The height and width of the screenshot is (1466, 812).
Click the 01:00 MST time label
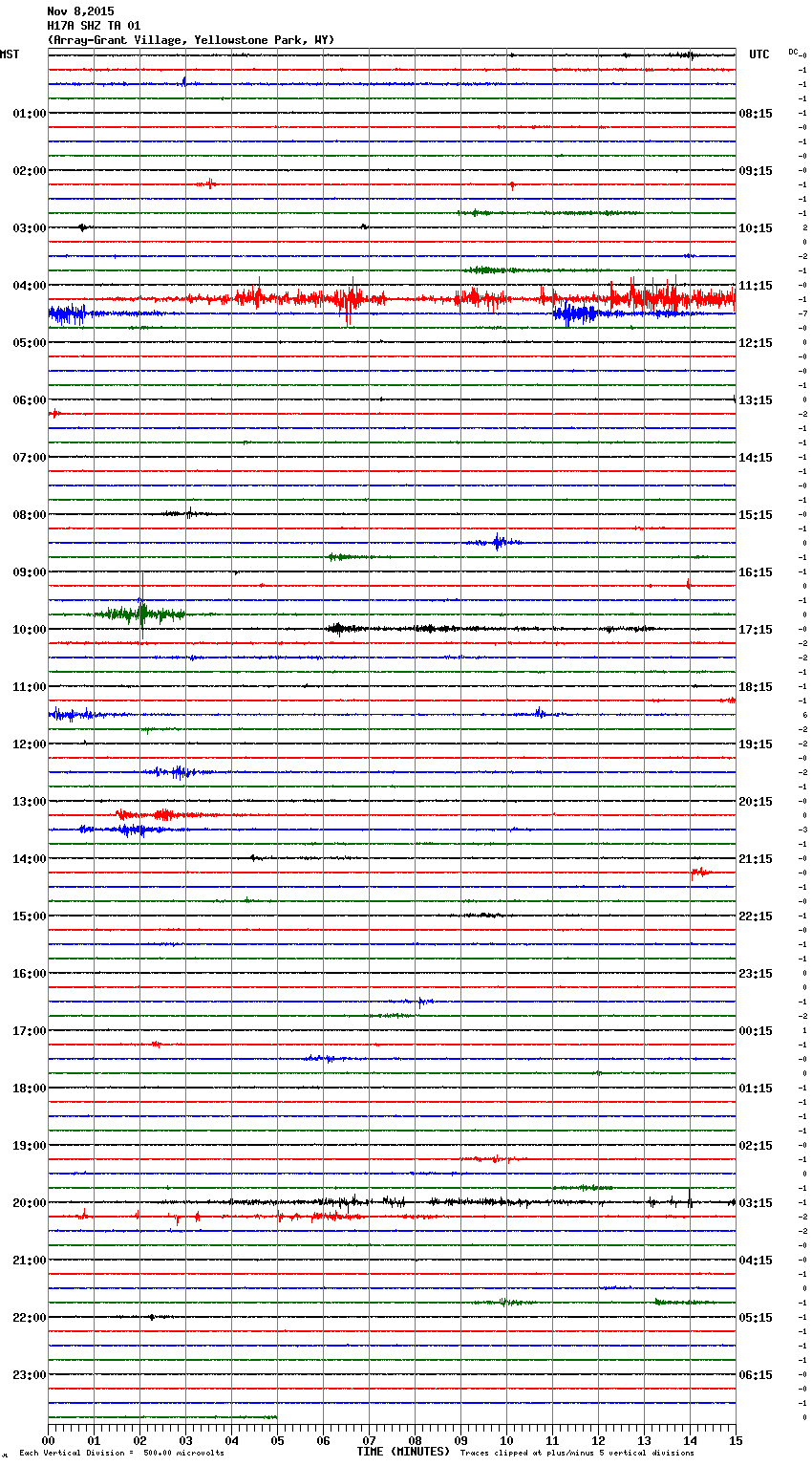coord(30,114)
